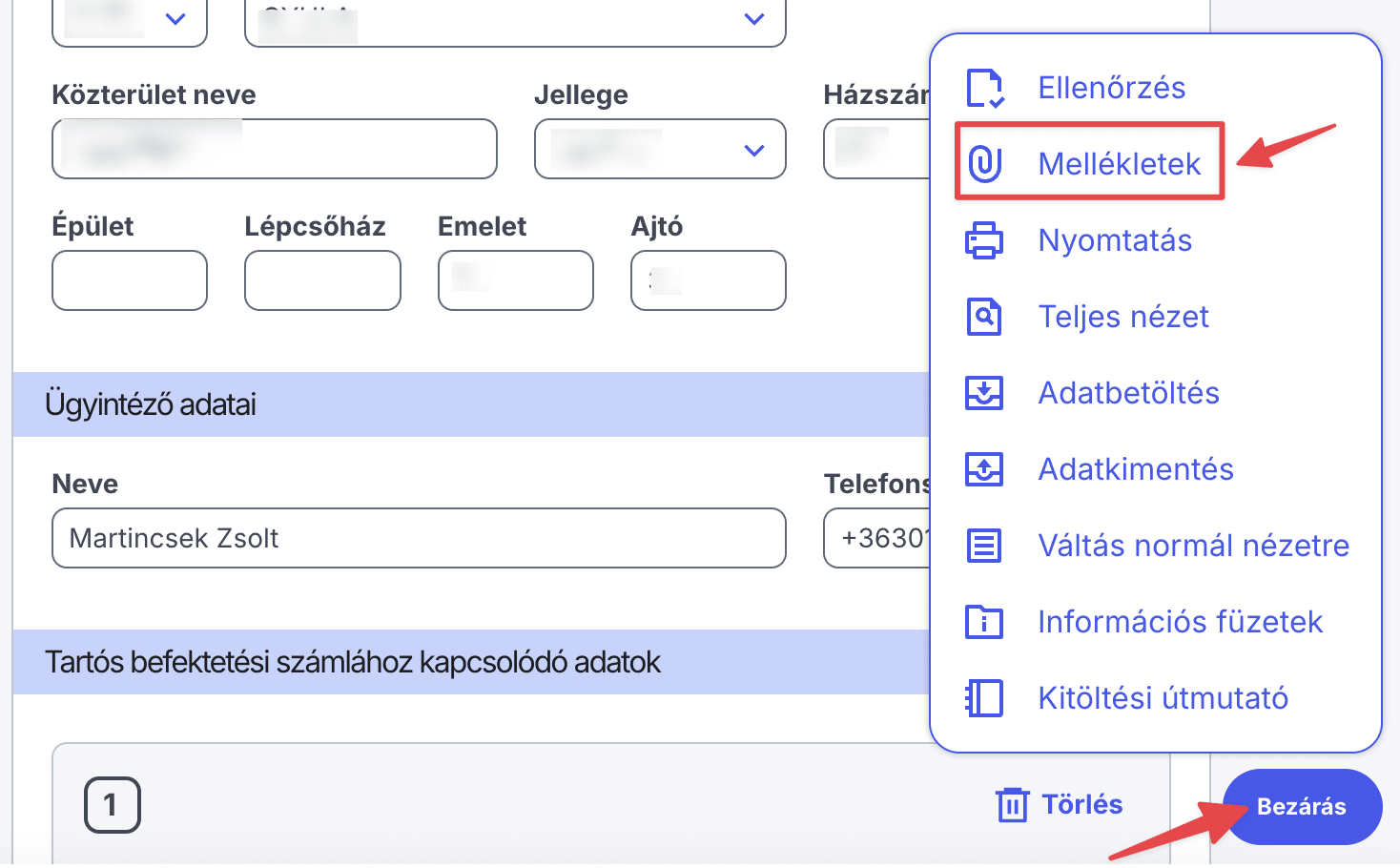Pick Váltás normál nézetre option
Viewport: 1400px width, 868px height.
click(1193, 546)
